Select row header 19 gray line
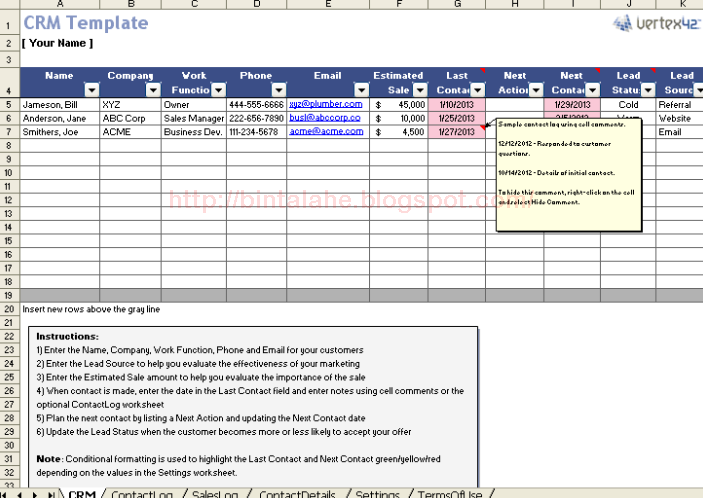The width and height of the screenshot is (703, 498). [x=9, y=295]
